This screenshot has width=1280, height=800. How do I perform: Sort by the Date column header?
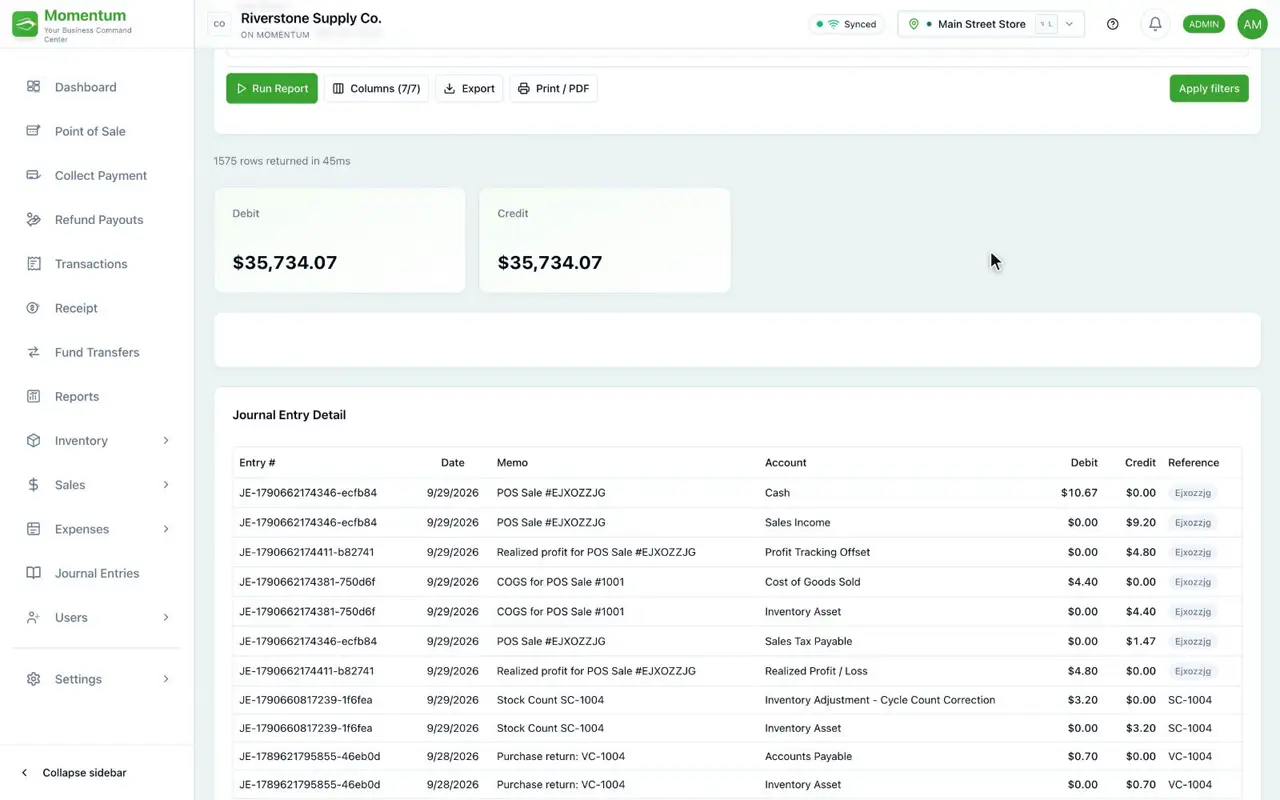click(453, 463)
